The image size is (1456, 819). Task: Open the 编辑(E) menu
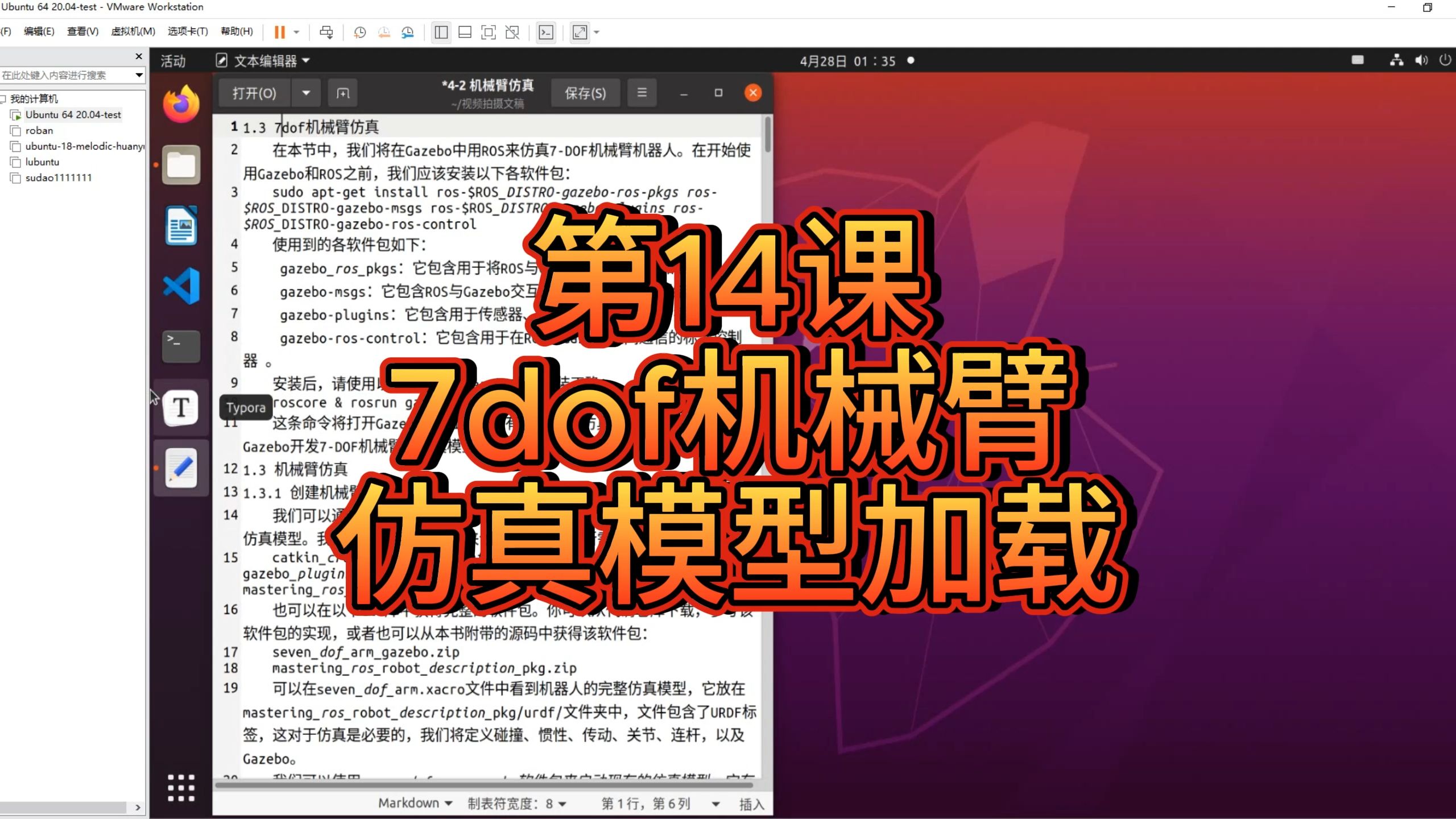pyautogui.click(x=39, y=31)
